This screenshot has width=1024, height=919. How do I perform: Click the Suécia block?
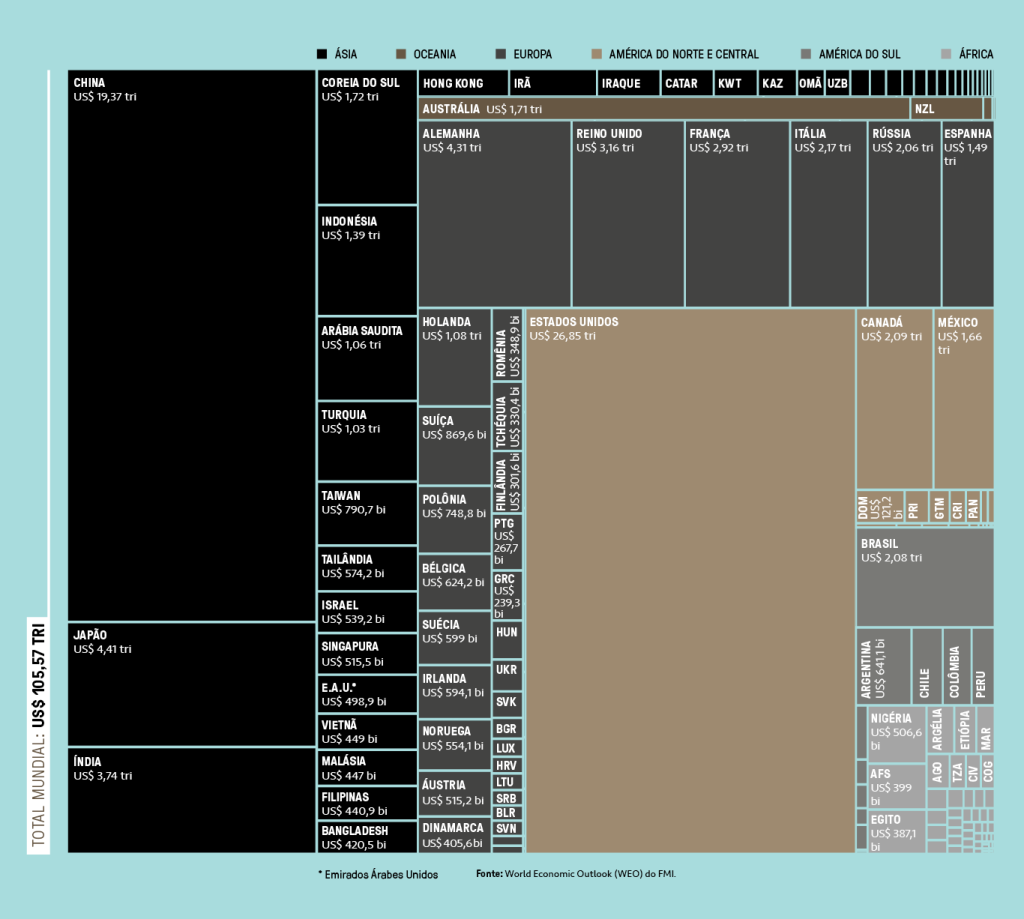point(454,637)
